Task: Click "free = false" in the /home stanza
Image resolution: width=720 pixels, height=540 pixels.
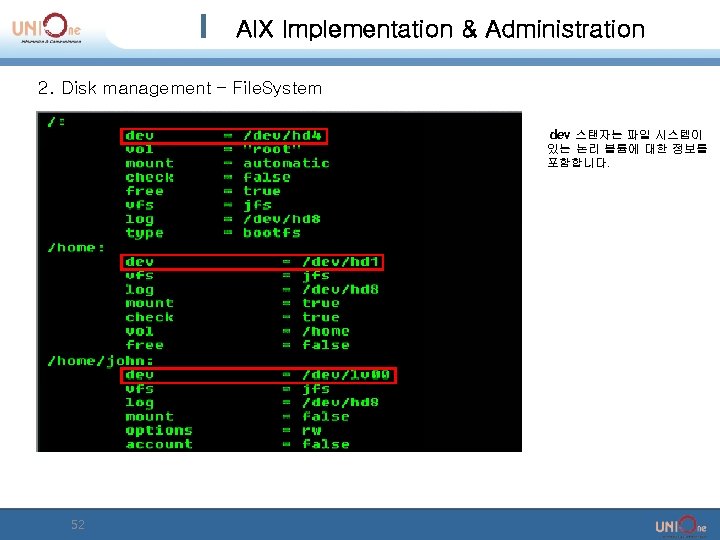Action: 237,345
